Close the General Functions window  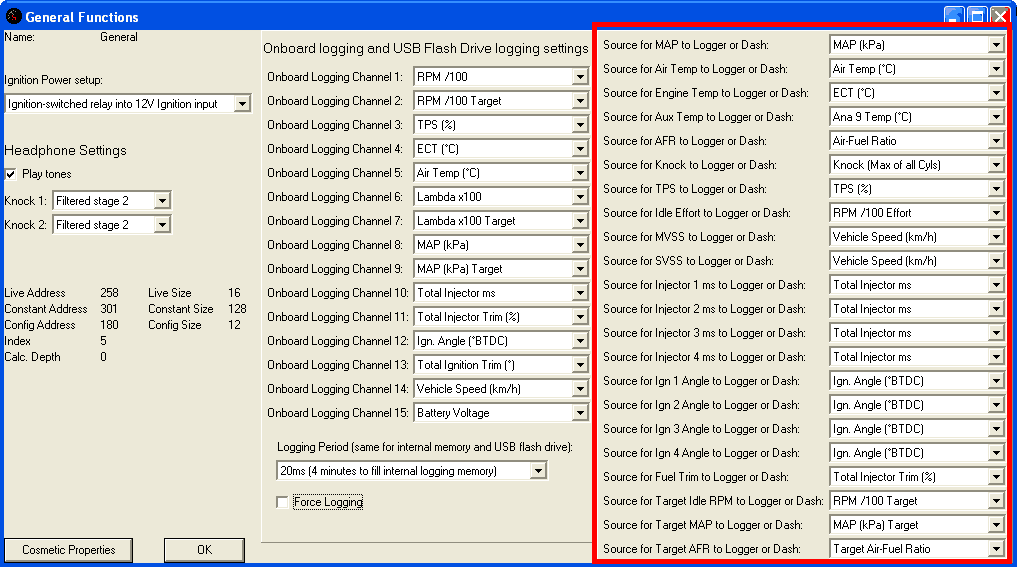pos(999,16)
